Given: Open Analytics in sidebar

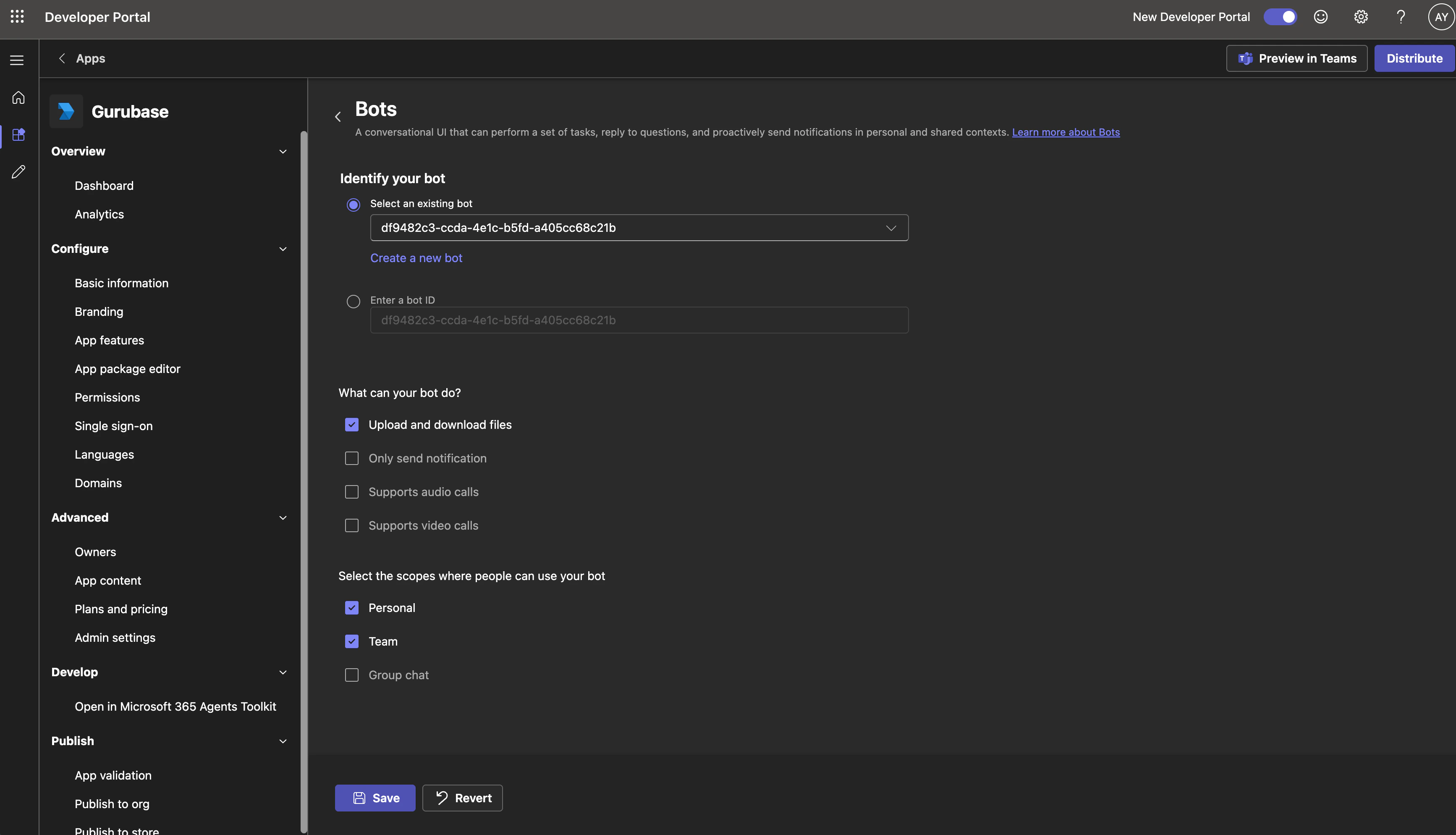Looking at the screenshot, I should (99, 215).
